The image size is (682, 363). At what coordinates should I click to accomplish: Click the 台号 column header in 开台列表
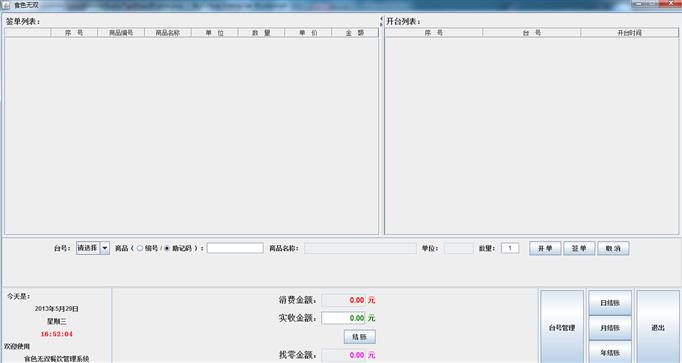pos(532,33)
